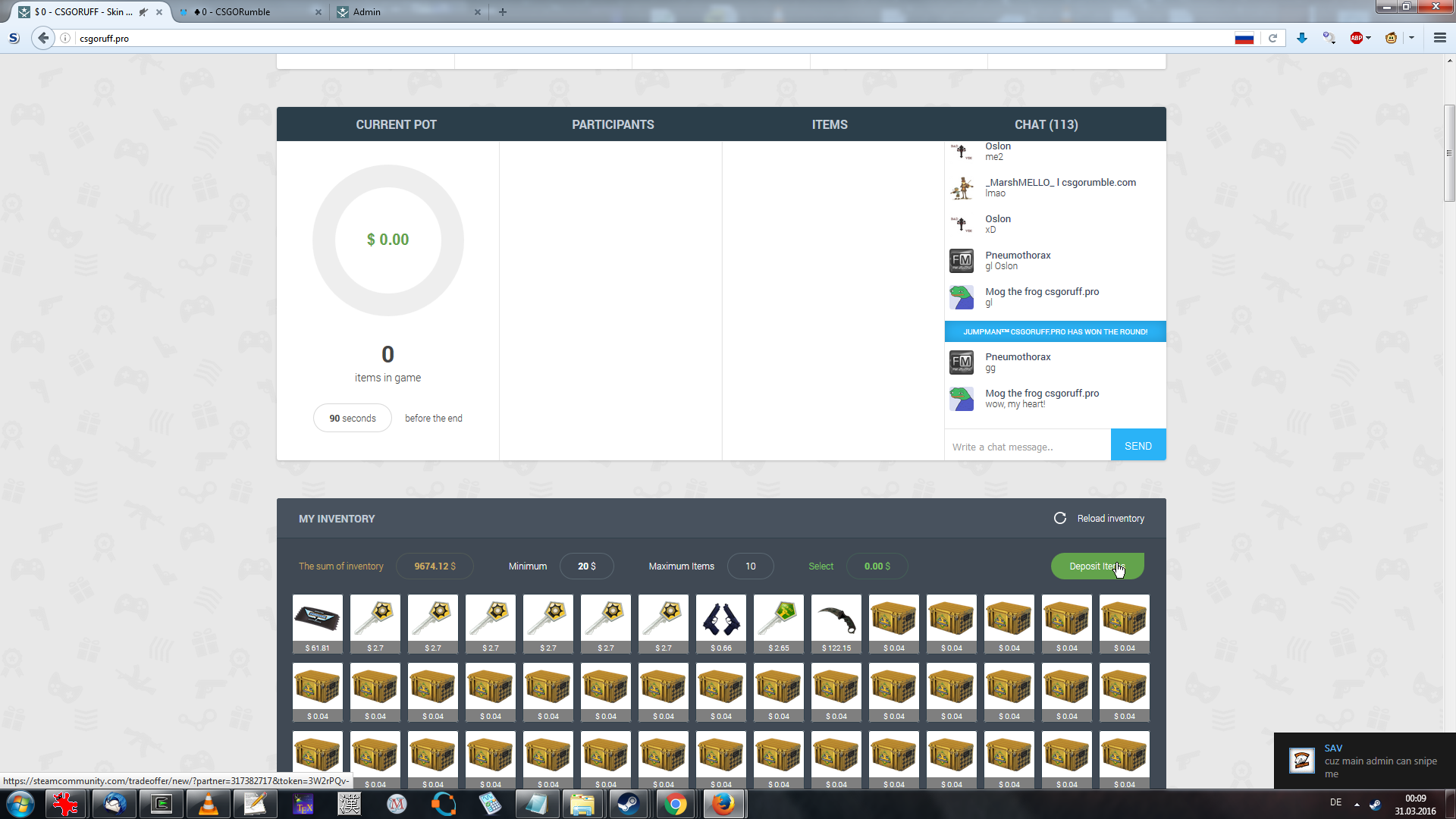Select the $122.15 karambit knife item

(x=836, y=623)
